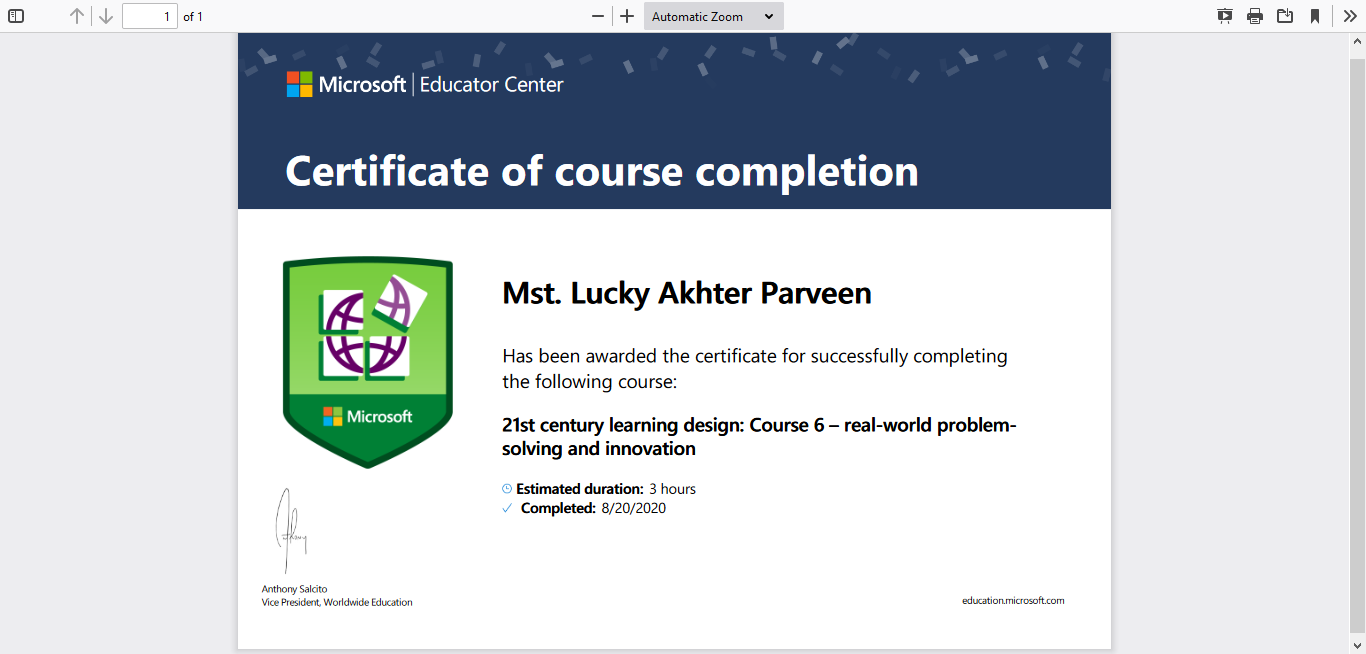Open the current view bookmark icon

click(x=1315, y=16)
